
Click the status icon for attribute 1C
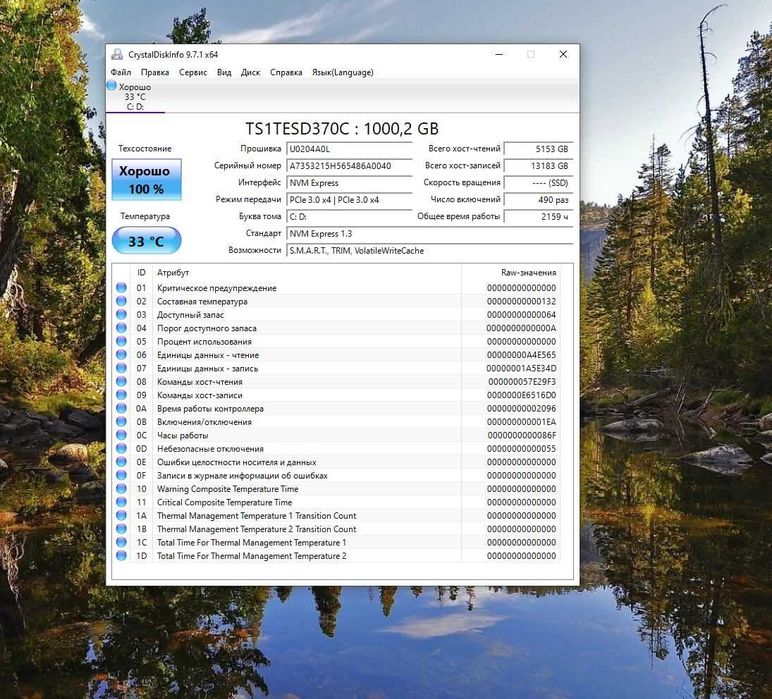point(121,542)
